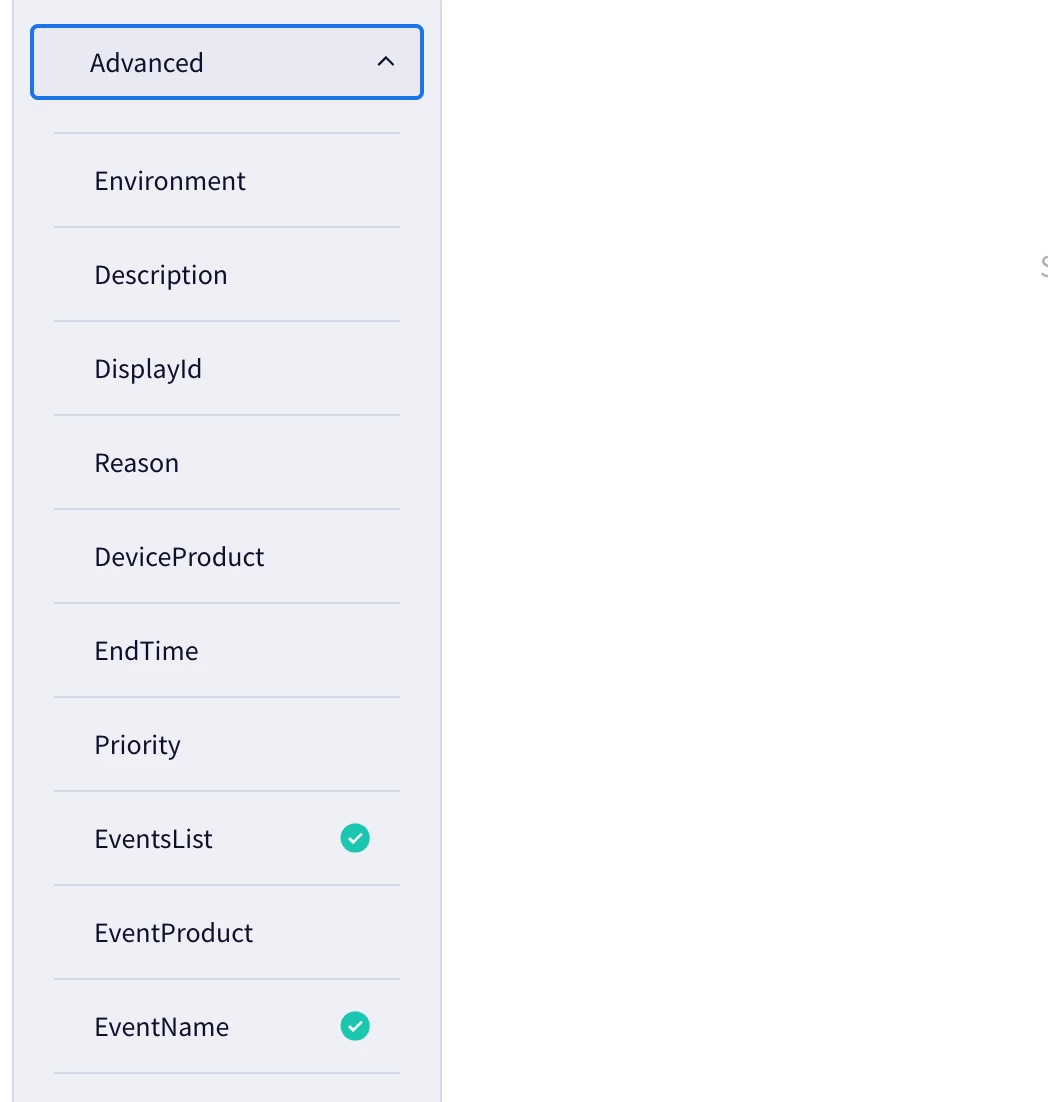Click the Advanced section header label
The image size is (1048, 1102).
pos(146,63)
